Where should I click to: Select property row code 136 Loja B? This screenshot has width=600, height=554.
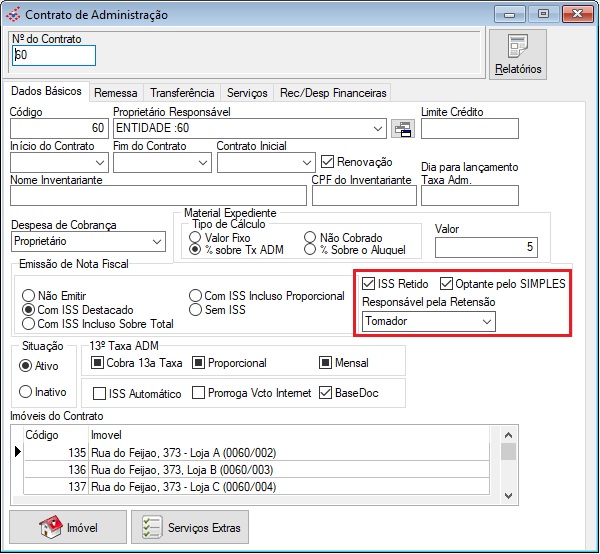(x=260, y=469)
